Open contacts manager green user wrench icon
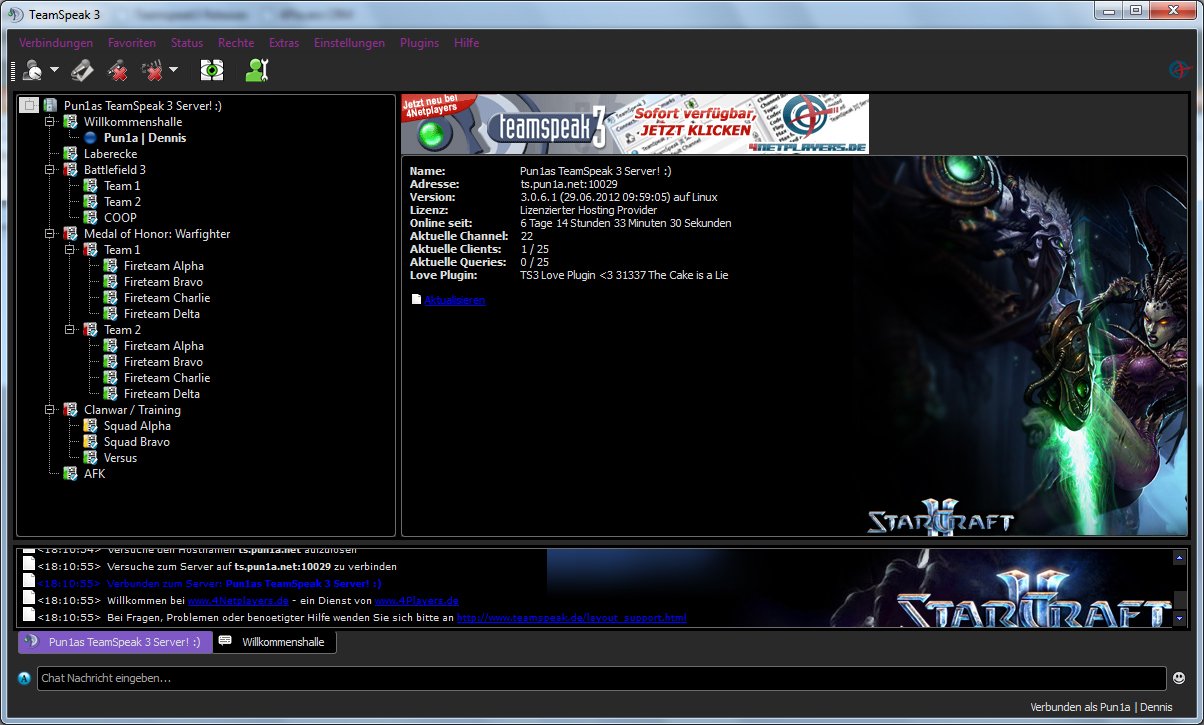Viewport: 1204px width, 725px height. coord(257,70)
